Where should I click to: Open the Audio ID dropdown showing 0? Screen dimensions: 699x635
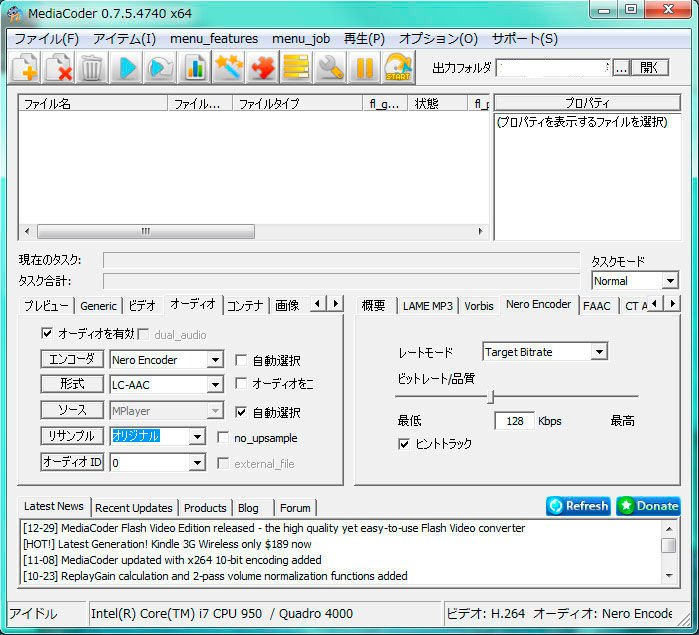point(197,462)
